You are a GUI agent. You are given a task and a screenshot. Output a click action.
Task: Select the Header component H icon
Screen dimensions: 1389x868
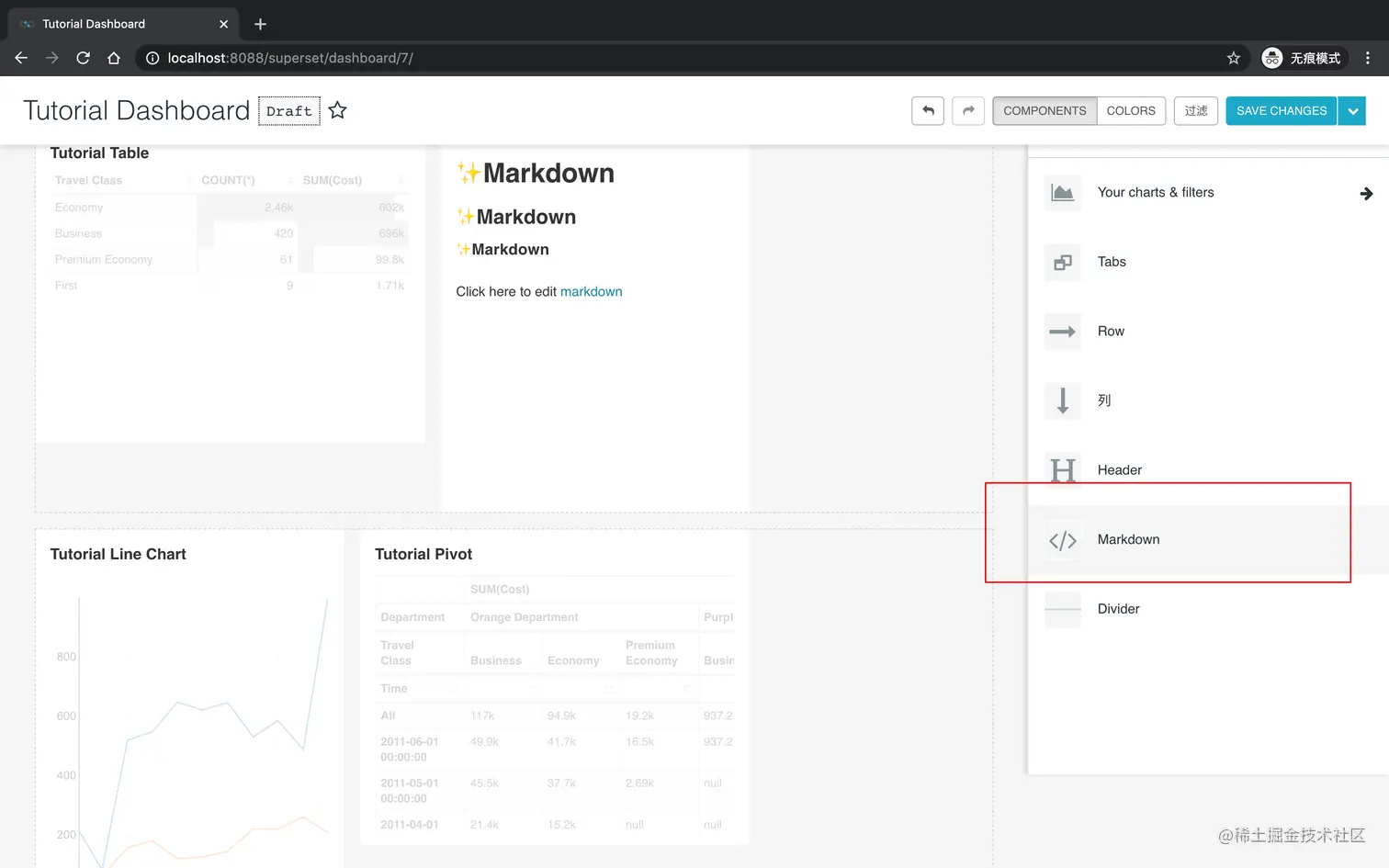point(1063,470)
